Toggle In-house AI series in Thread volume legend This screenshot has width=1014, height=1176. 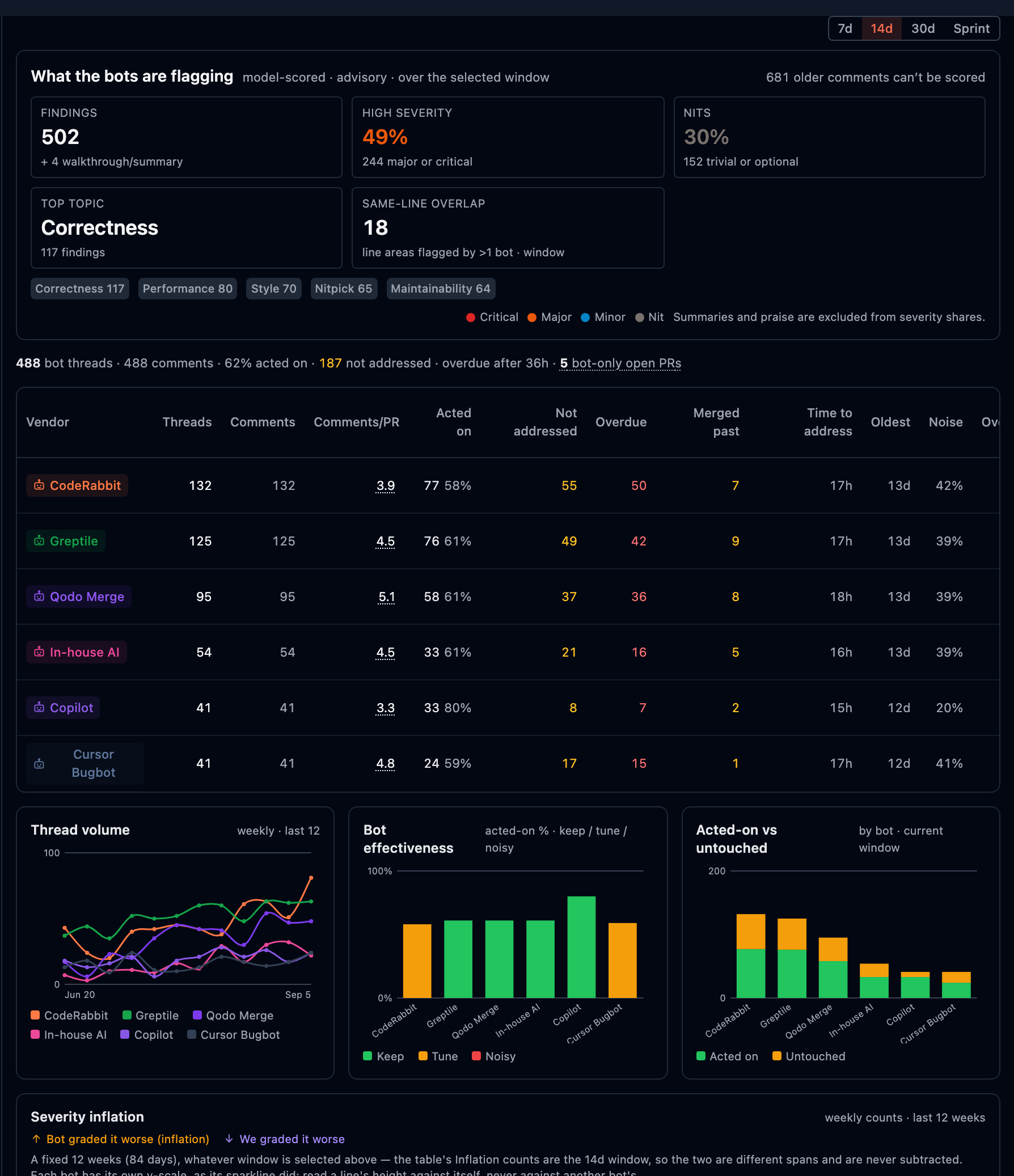pyautogui.click(x=69, y=1035)
